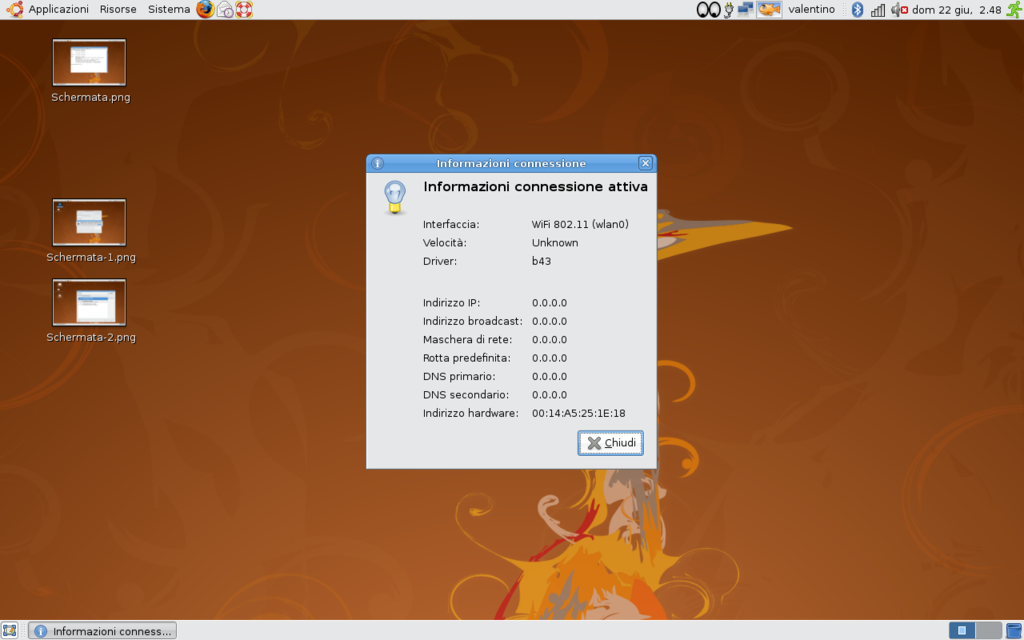The width and height of the screenshot is (1024, 640).
Task: Click the Show Desktop icon in bottom panel
Action: (x=9, y=630)
